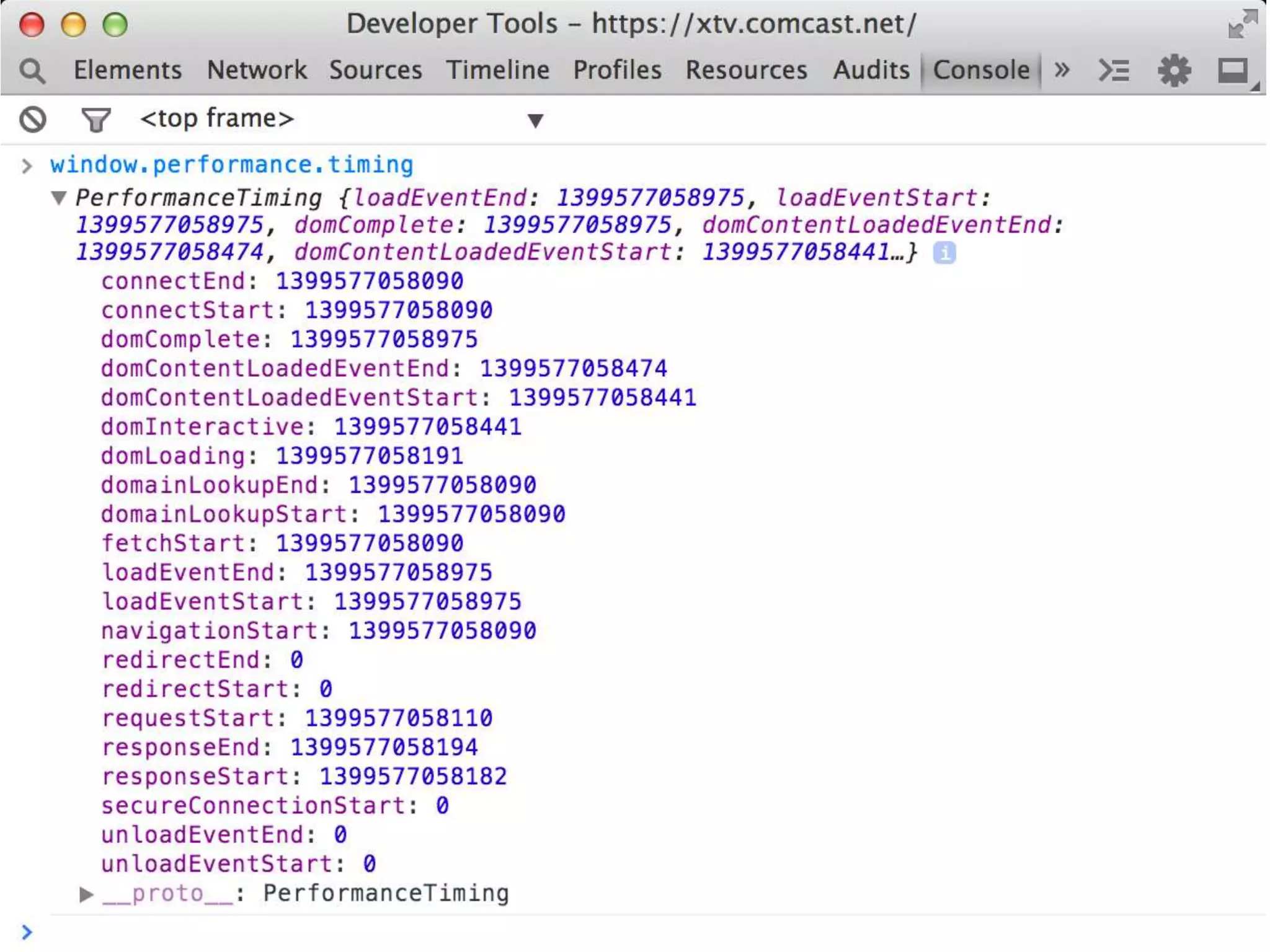1270x952 pixels.
Task: Enter fullscreen with the top-right arrows icon
Action: (x=1242, y=24)
